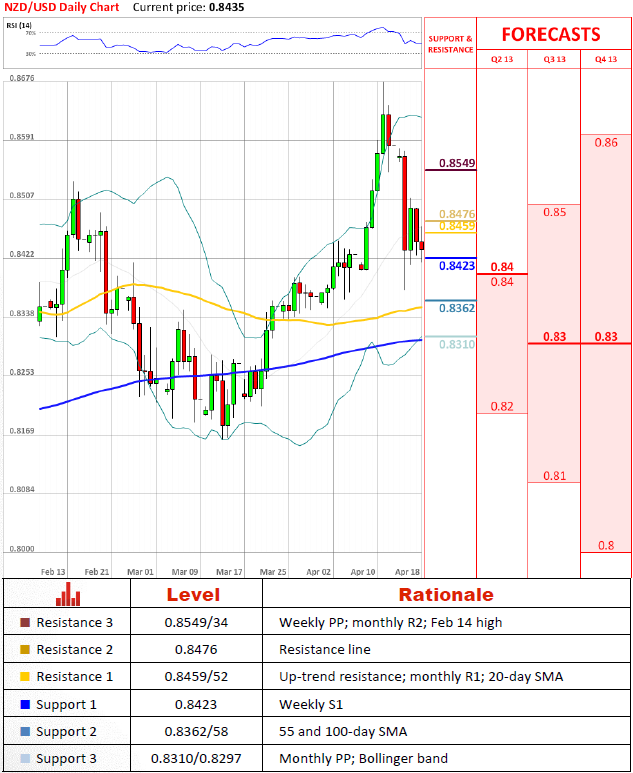Click the FORECASTS header
Image resolution: width=633 pixels, height=773 pixels.
point(551,35)
